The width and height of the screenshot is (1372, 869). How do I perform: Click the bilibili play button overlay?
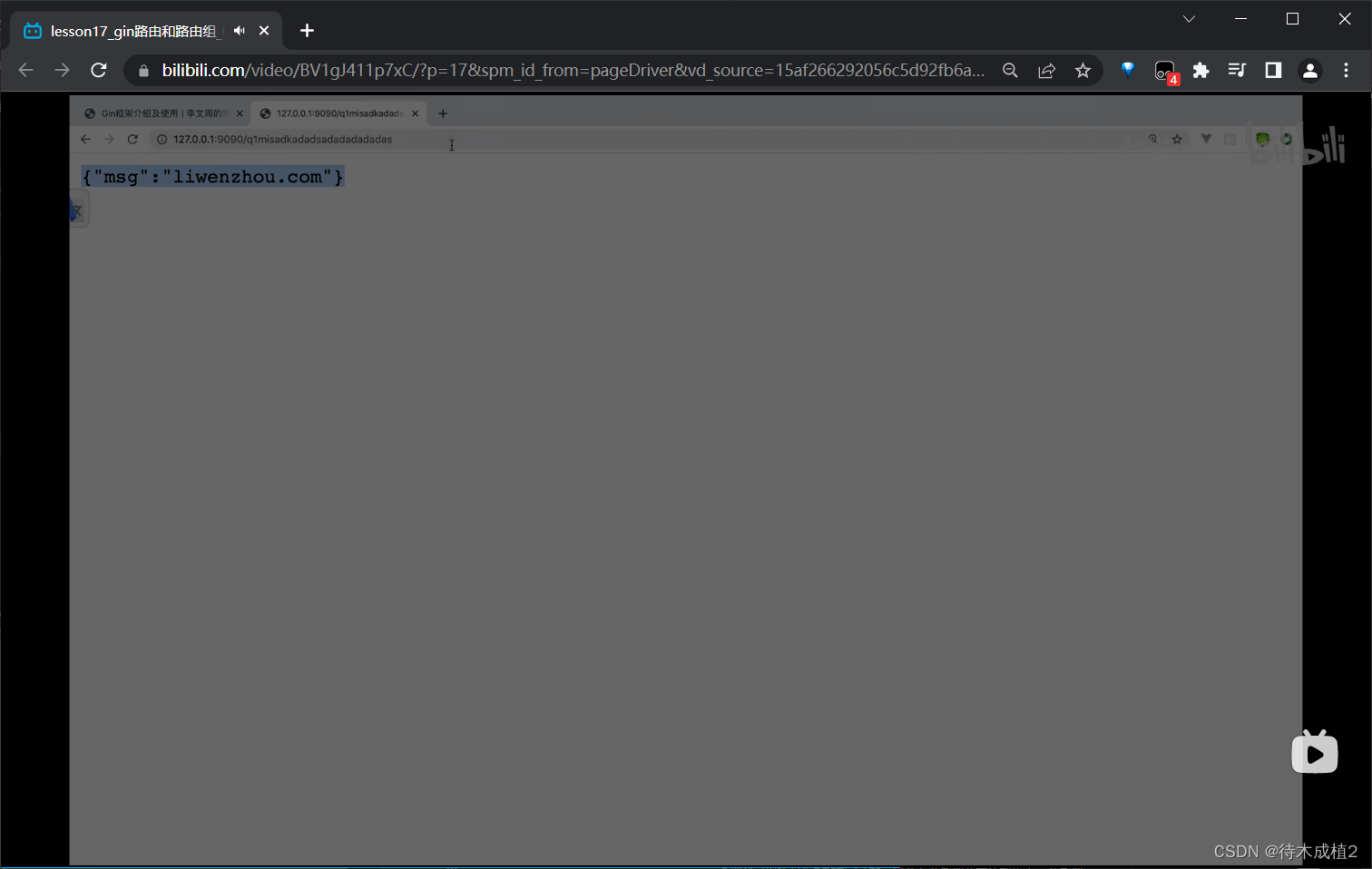[1315, 753]
